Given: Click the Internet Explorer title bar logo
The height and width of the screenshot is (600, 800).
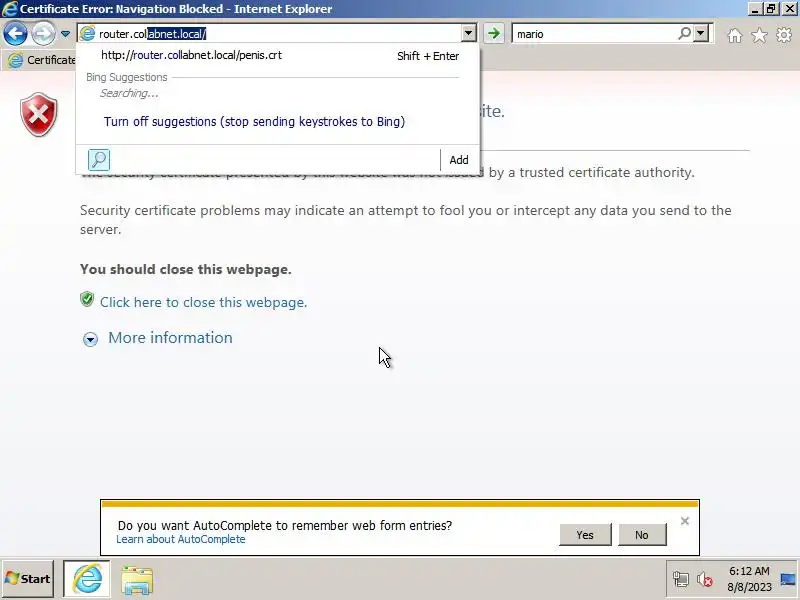Looking at the screenshot, I should pyautogui.click(x=9, y=9).
